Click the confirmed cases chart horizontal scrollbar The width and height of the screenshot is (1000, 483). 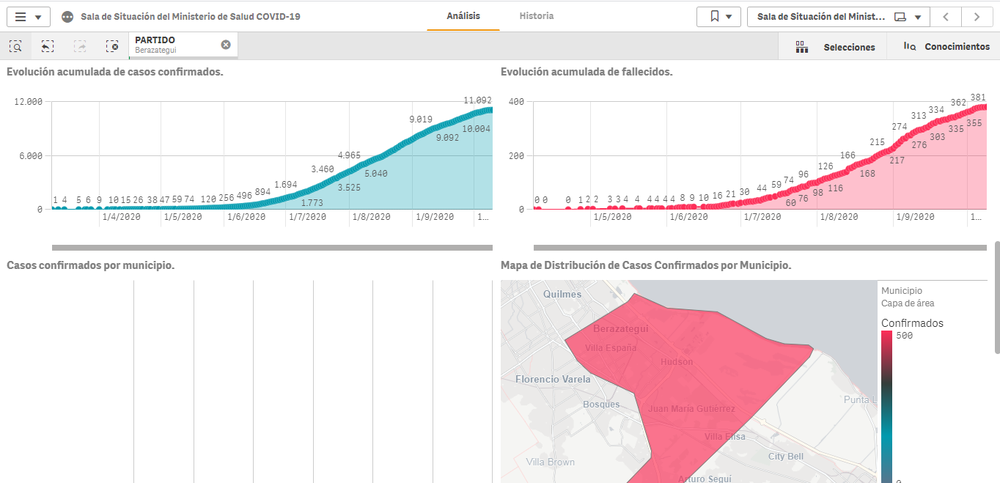coord(271,246)
